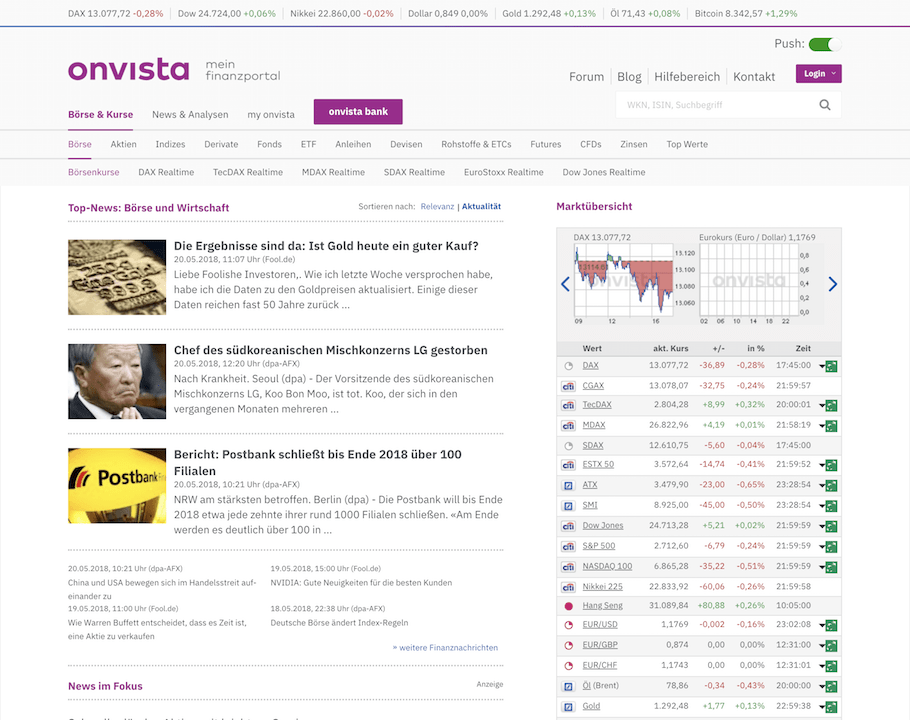Click the red clock icon beside EUR/GBP
Viewport: 910px width, 720px height.
[569, 646]
